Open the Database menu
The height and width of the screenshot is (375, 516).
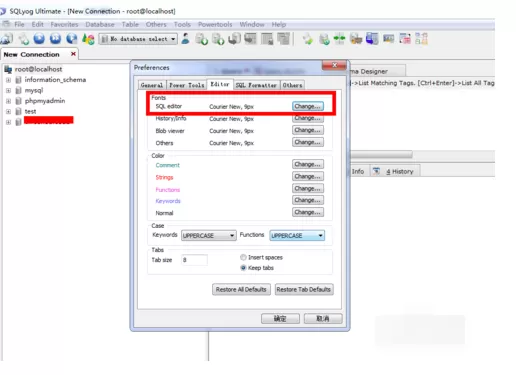click(x=100, y=24)
